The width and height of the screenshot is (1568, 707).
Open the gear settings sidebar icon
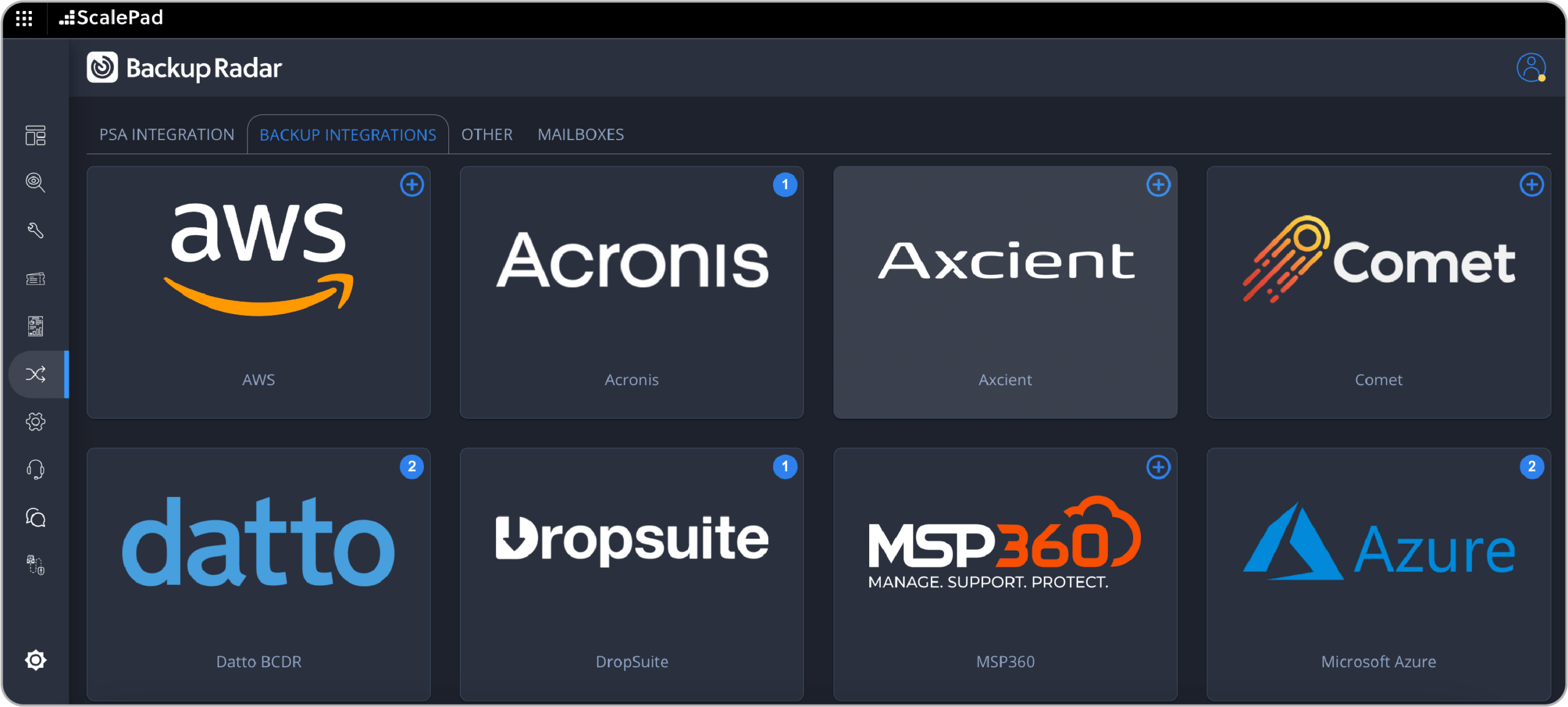pos(36,422)
